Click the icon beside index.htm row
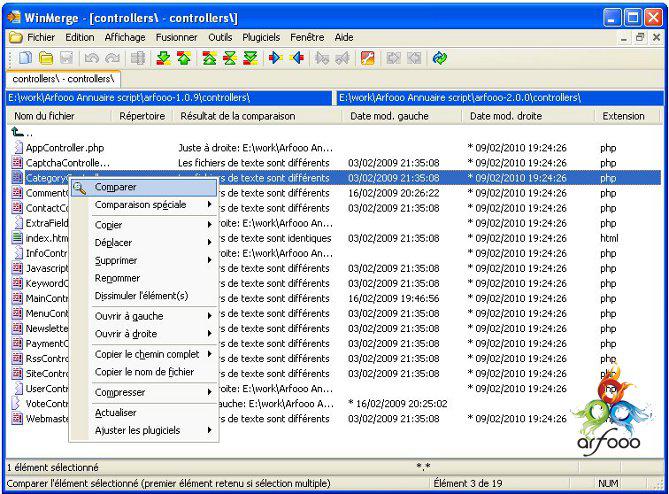Screen dimensions: 669x494 [x=17, y=238]
